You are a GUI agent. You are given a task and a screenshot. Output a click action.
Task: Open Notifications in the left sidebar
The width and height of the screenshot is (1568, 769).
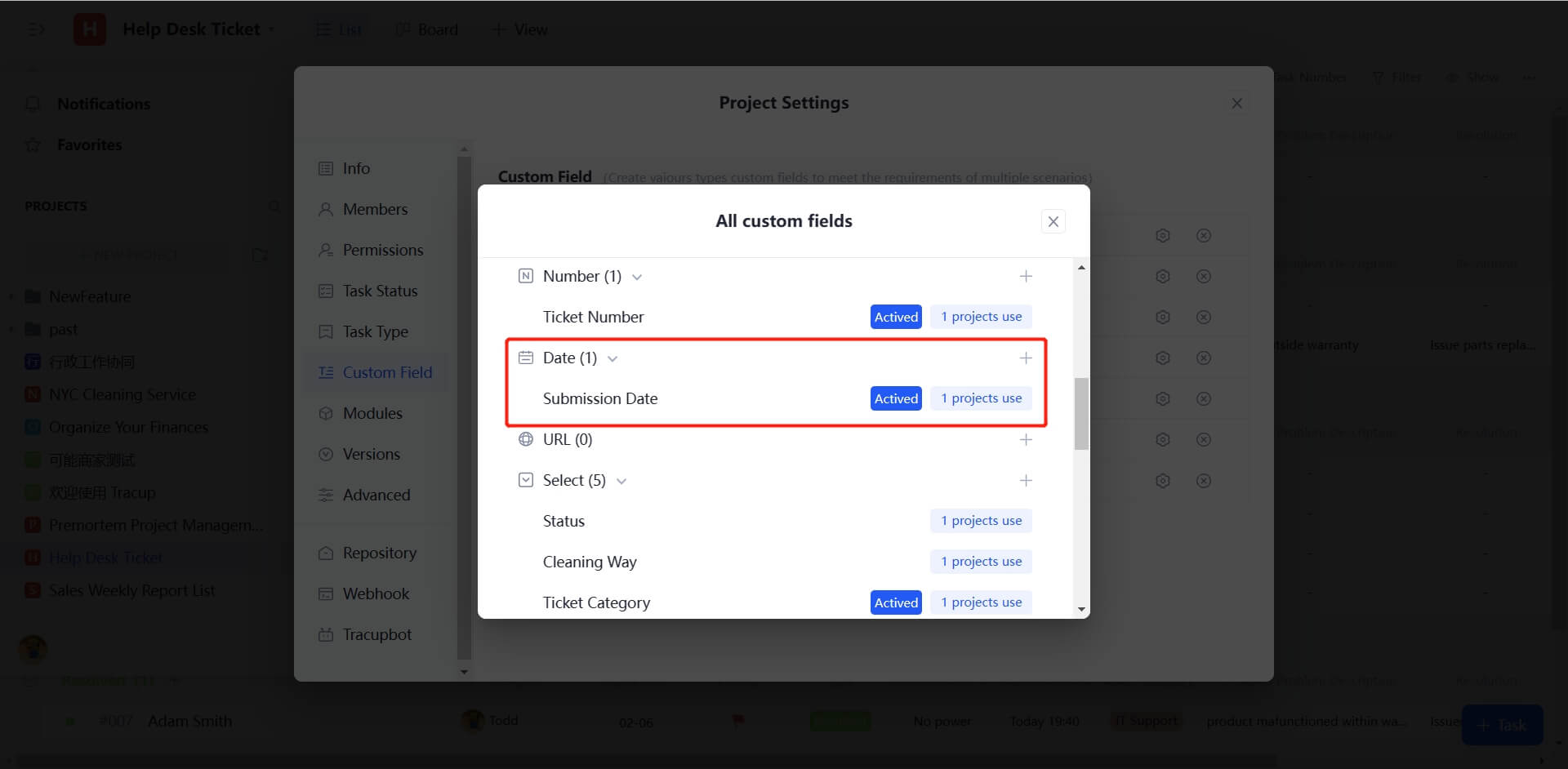103,104
